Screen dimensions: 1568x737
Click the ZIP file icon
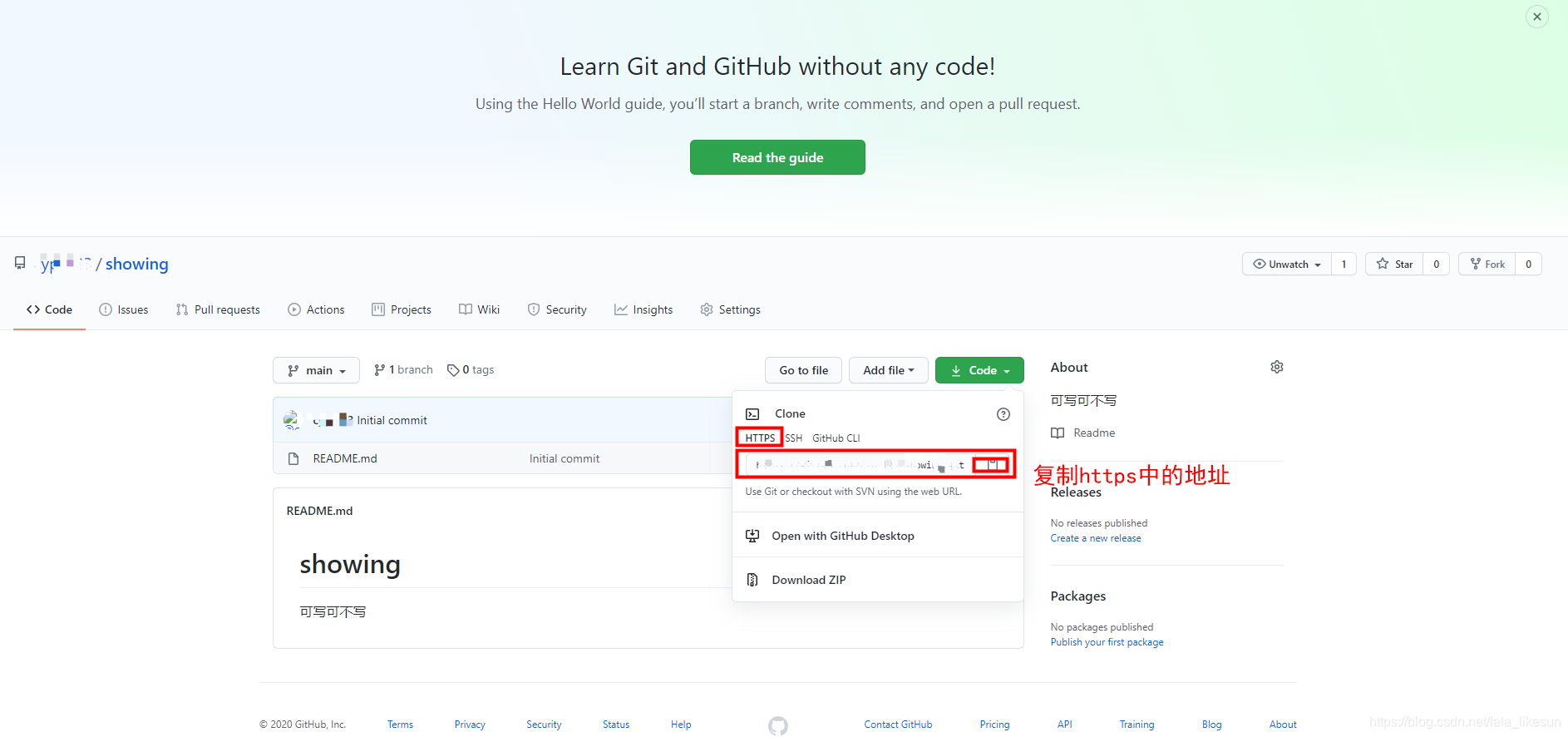752,580
